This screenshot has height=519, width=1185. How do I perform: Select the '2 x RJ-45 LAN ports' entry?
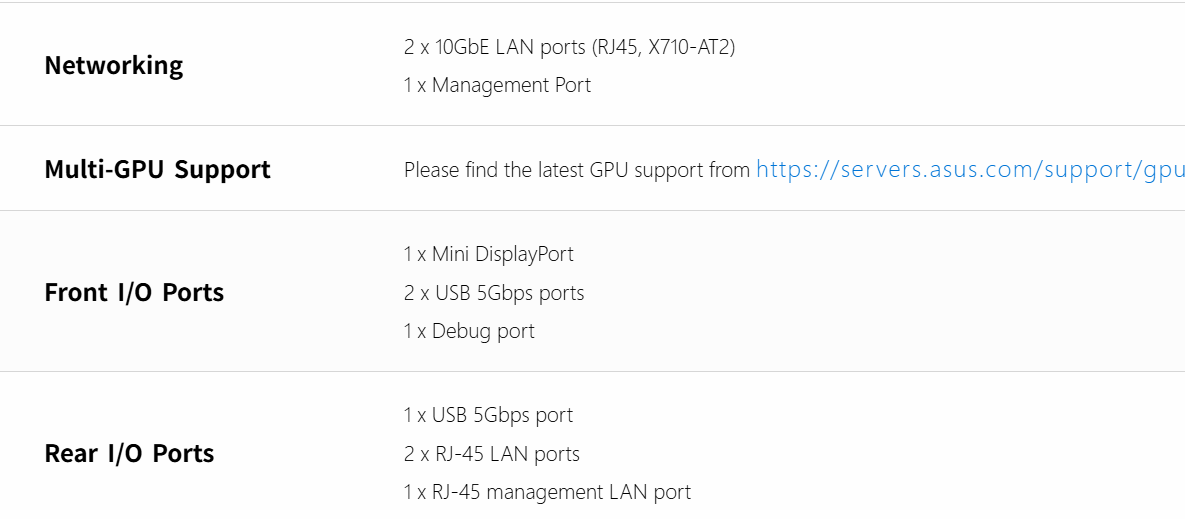pyautogui.click(x=491, y=454)
